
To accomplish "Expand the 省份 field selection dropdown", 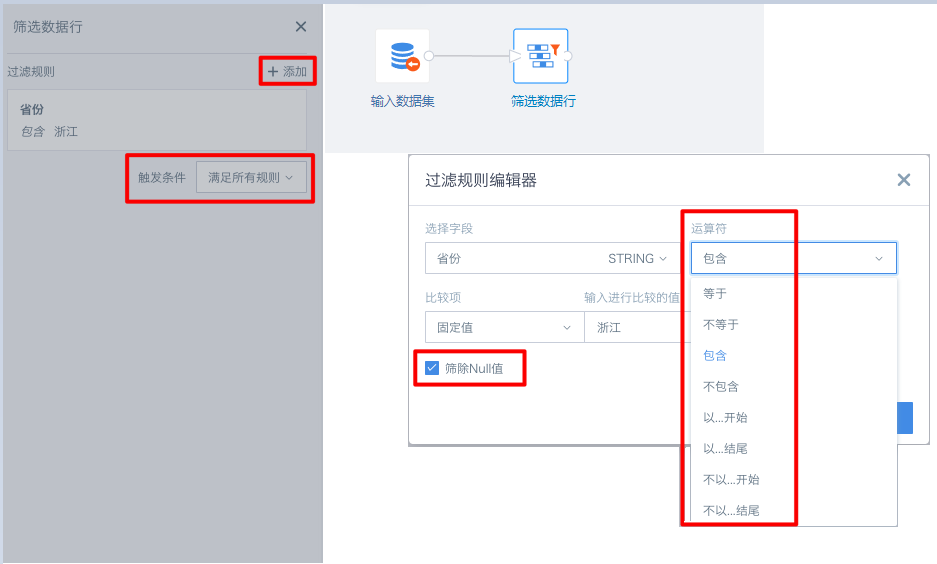I will [551, 258].
